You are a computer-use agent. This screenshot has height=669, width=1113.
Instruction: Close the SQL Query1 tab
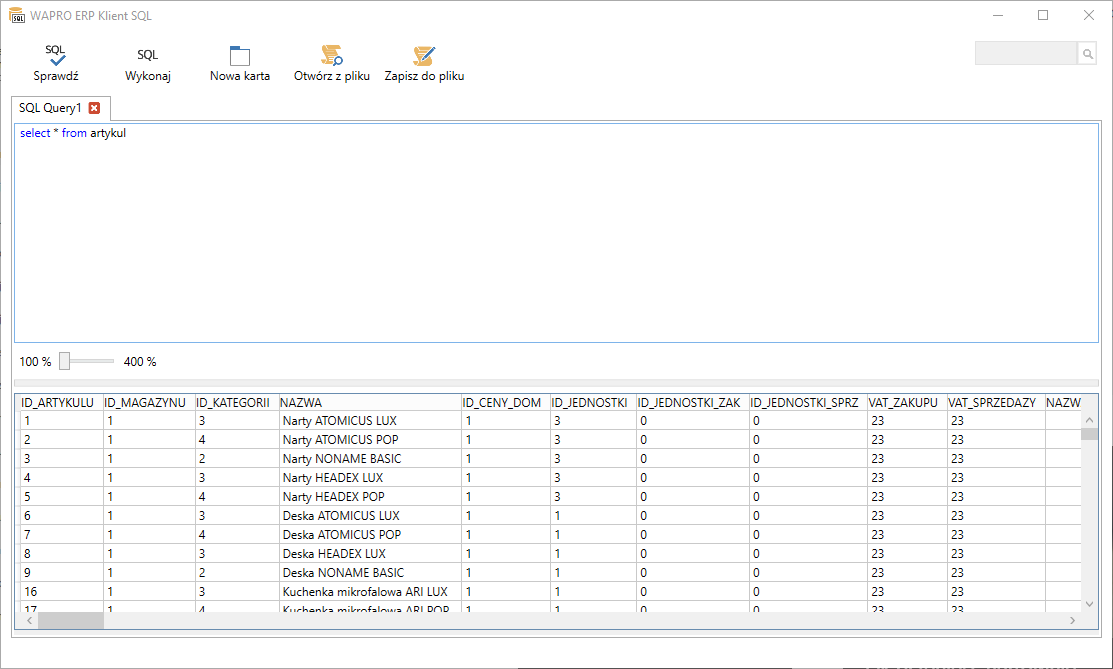pyautogui.click(x=94, y=108)
